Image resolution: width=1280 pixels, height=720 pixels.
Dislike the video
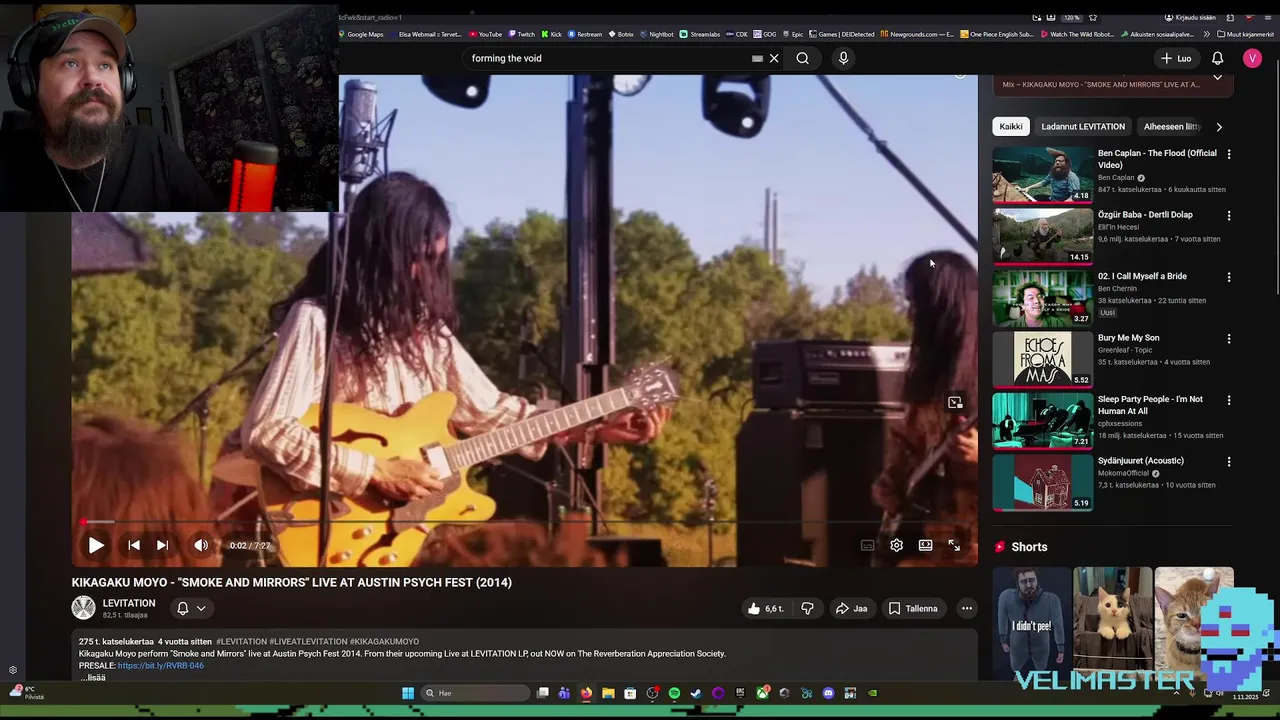(807, 608)
